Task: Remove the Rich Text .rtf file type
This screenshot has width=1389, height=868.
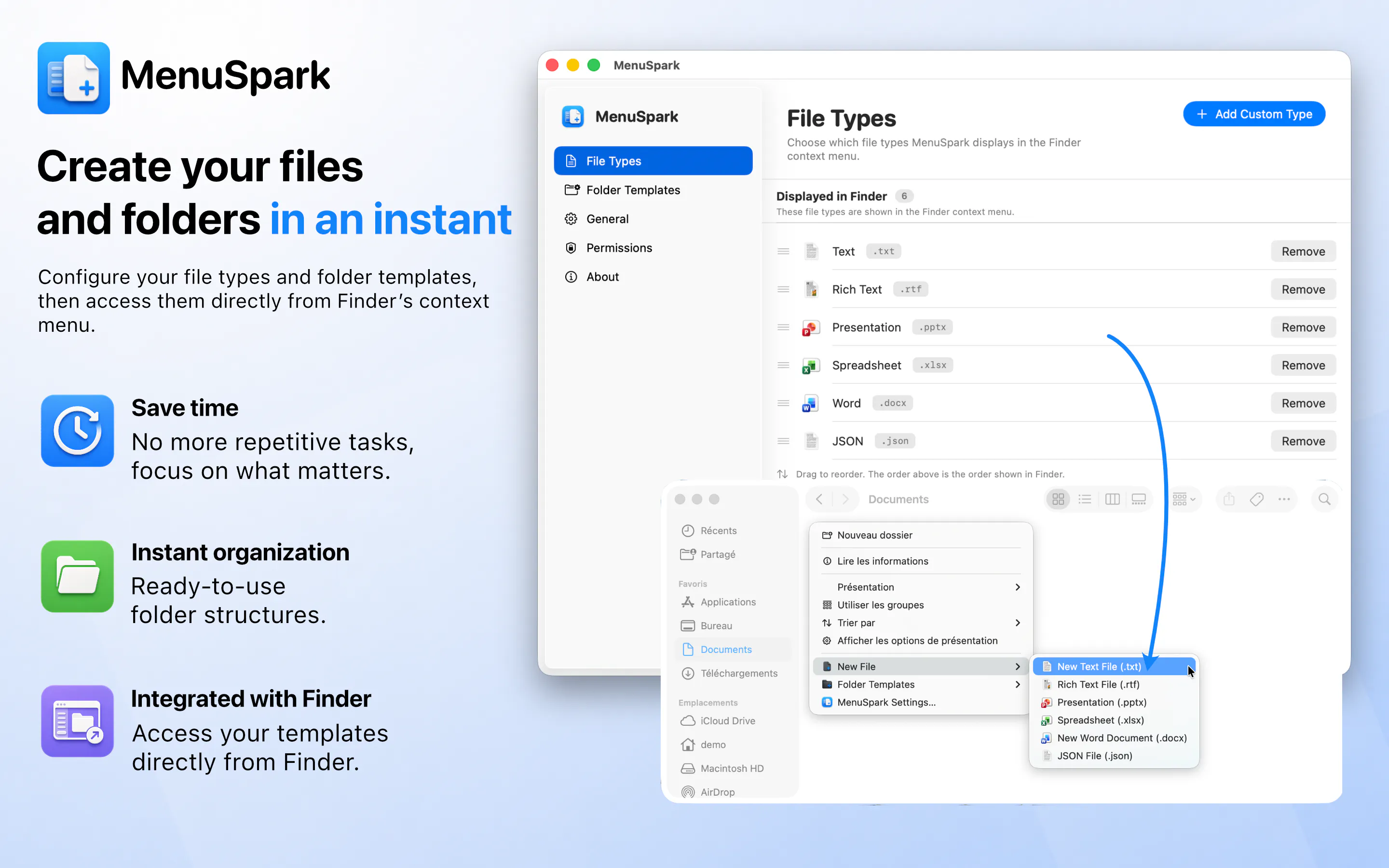Action: click(1303, 289)
